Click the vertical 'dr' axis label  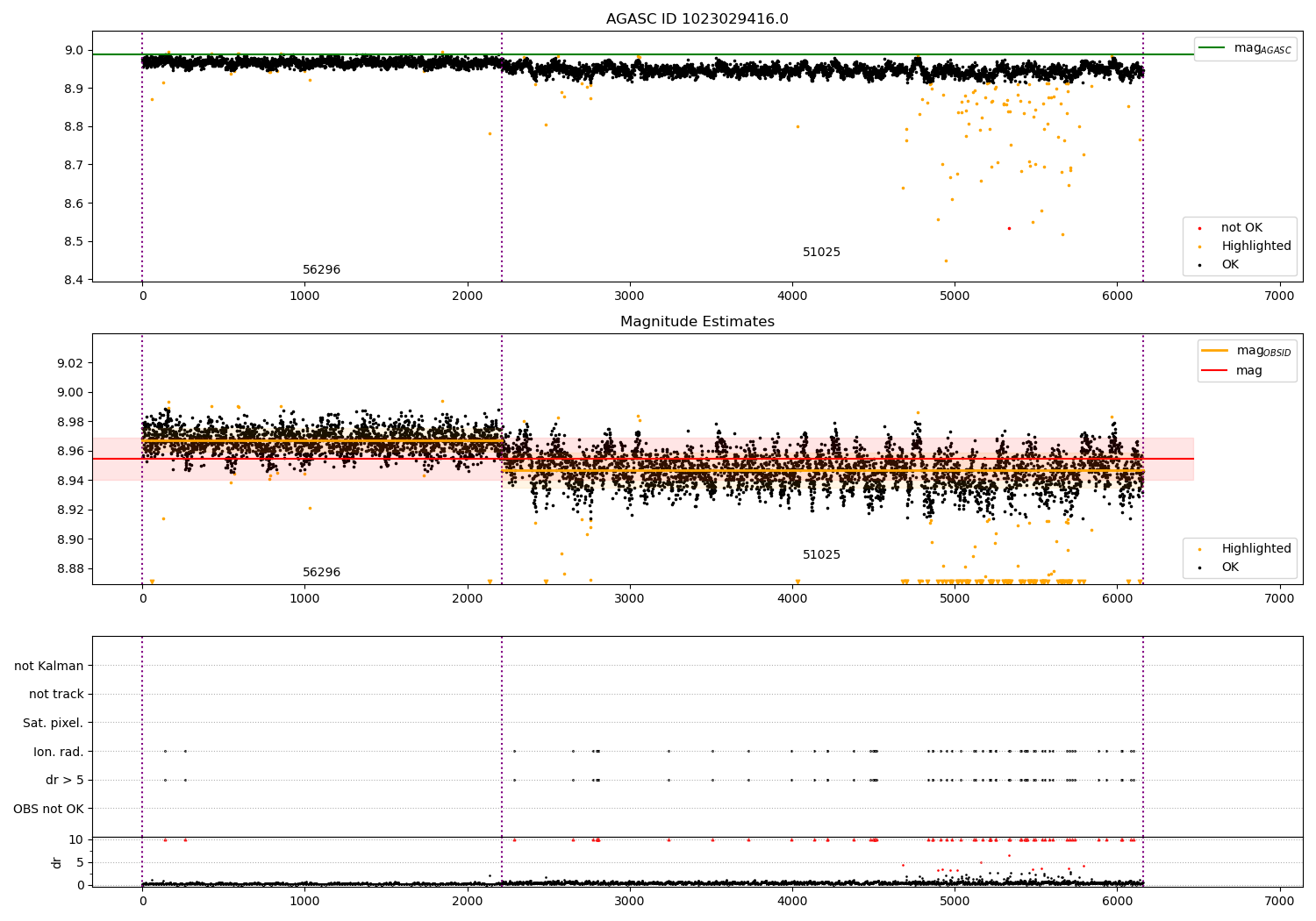[57, 862]
